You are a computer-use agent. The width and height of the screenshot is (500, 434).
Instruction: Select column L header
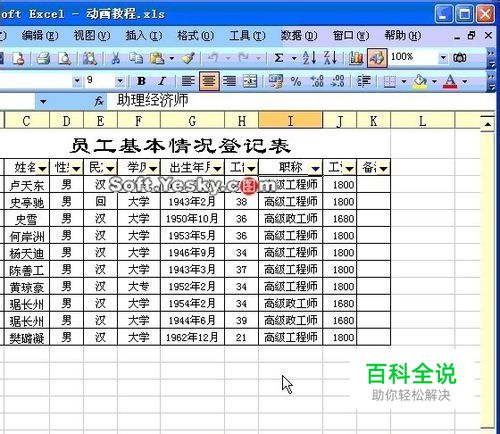(422, 121)
